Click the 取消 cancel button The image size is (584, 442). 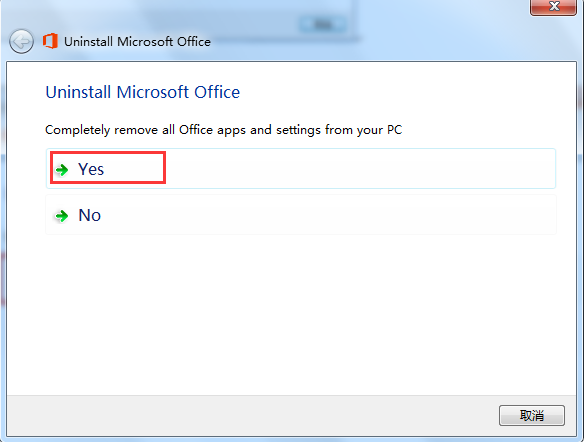(x=532, y=415)
